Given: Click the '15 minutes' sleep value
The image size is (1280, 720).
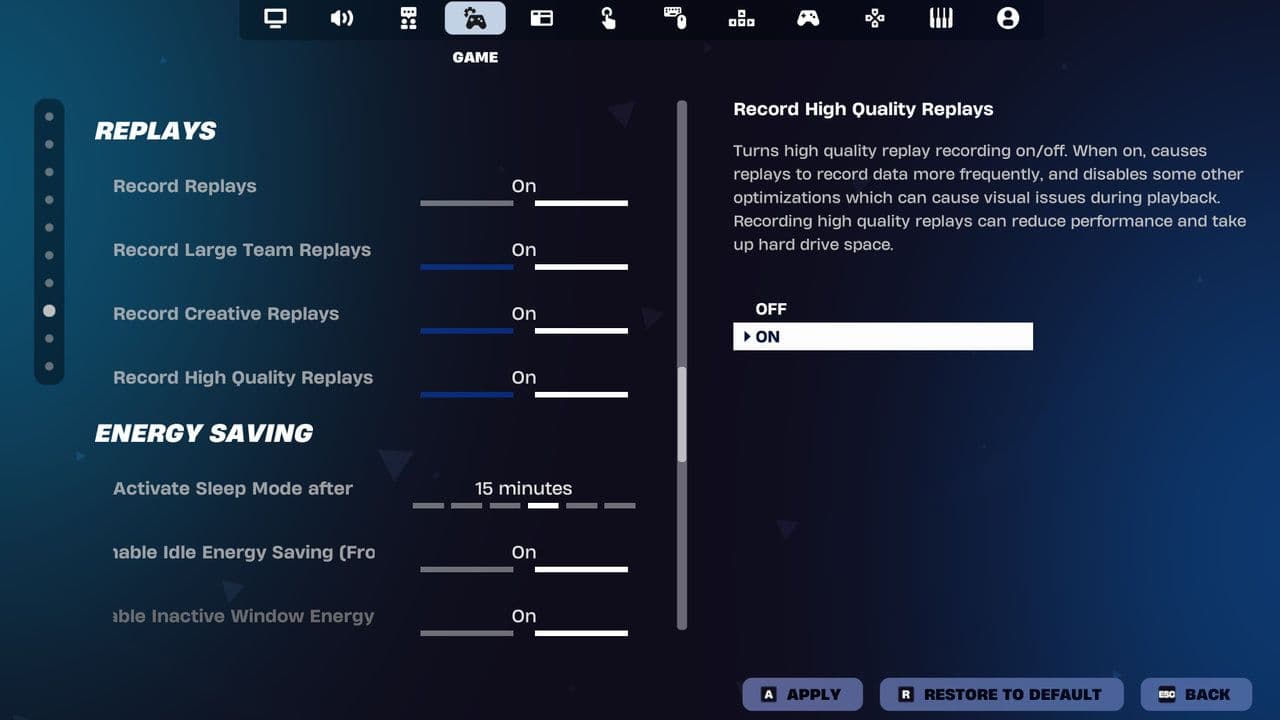Looking at the screenshot, I should pyautogui.click(x=524, y=488).
